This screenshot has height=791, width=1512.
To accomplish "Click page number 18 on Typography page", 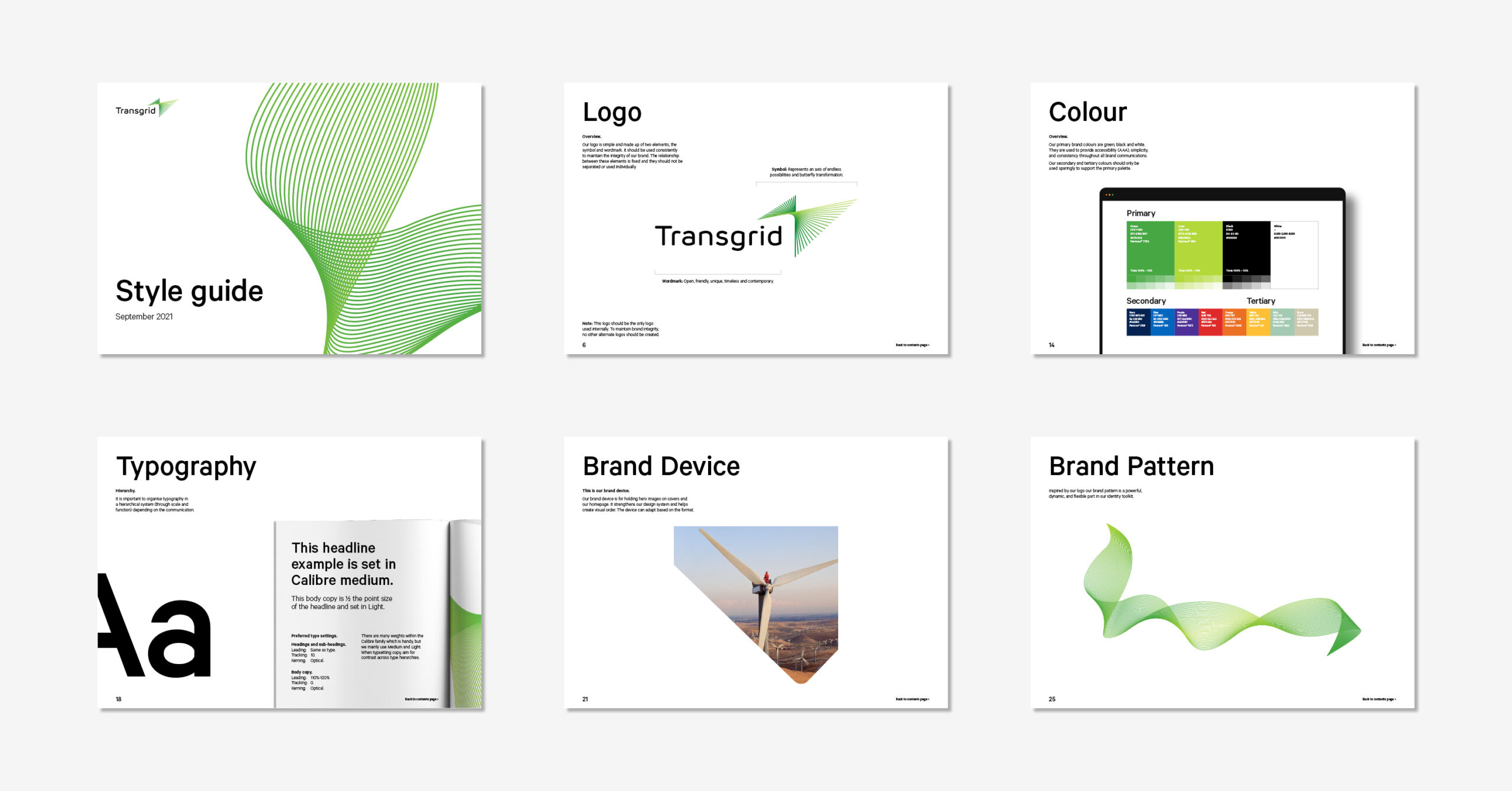I will click(118, 699).
